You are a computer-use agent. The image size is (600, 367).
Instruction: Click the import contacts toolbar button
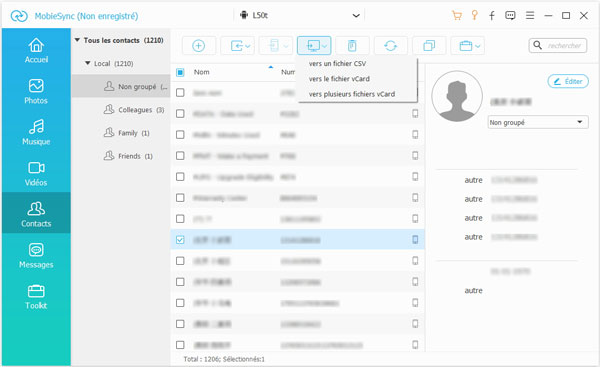coord(237,46)
